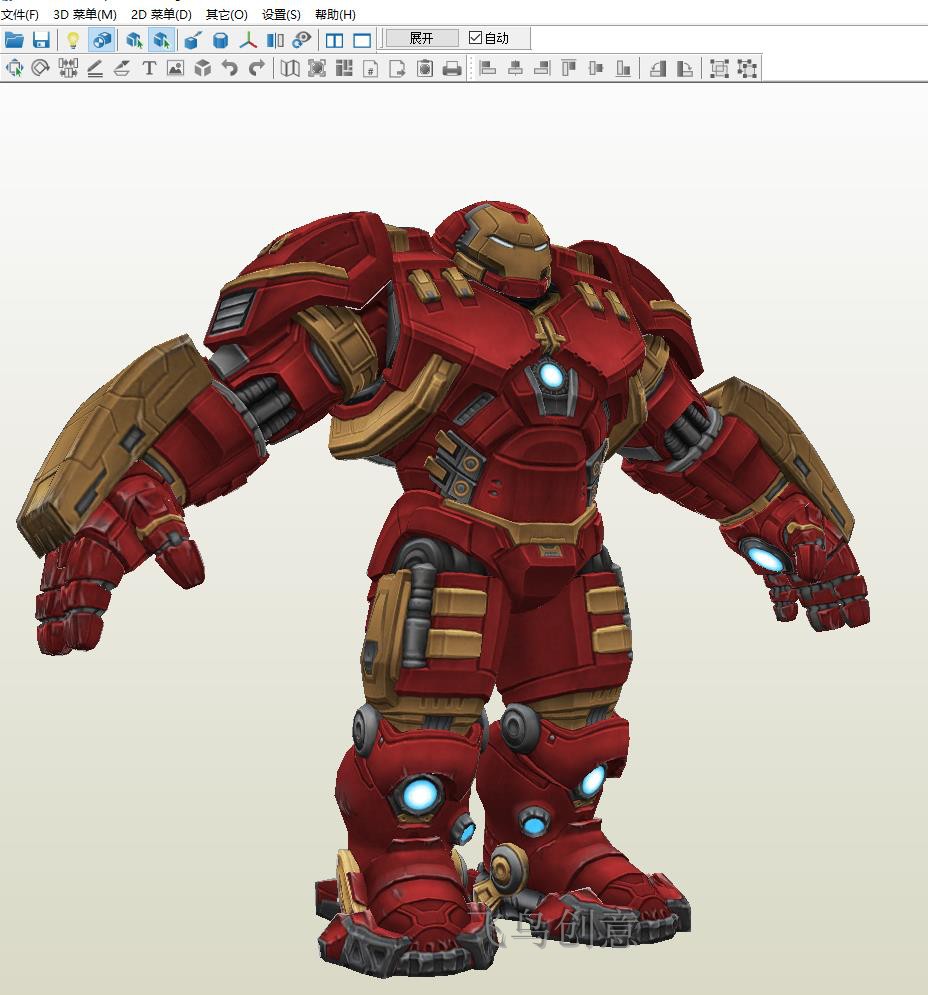Image resolution: width=928 pixels, height=995 pixels.
Task: Click the red-green-blue 3D axis icon
Action: (248, 40)
